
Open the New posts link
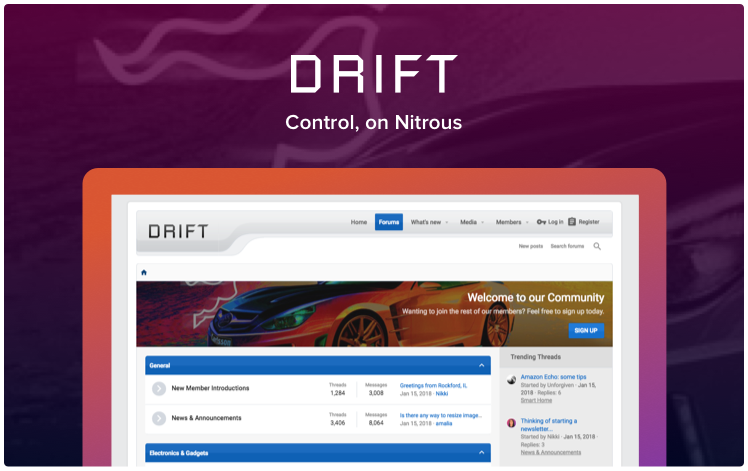coord(531,246)
